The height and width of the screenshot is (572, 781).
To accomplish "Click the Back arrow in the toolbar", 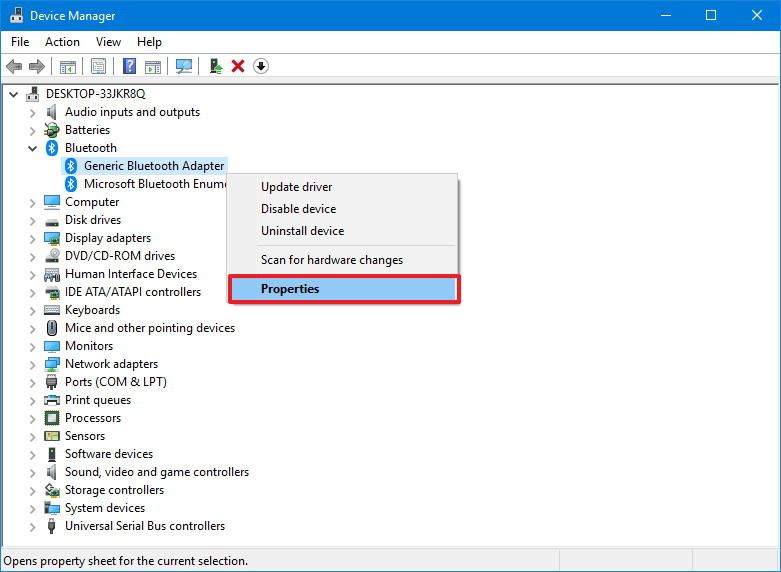I will (14, 66).
